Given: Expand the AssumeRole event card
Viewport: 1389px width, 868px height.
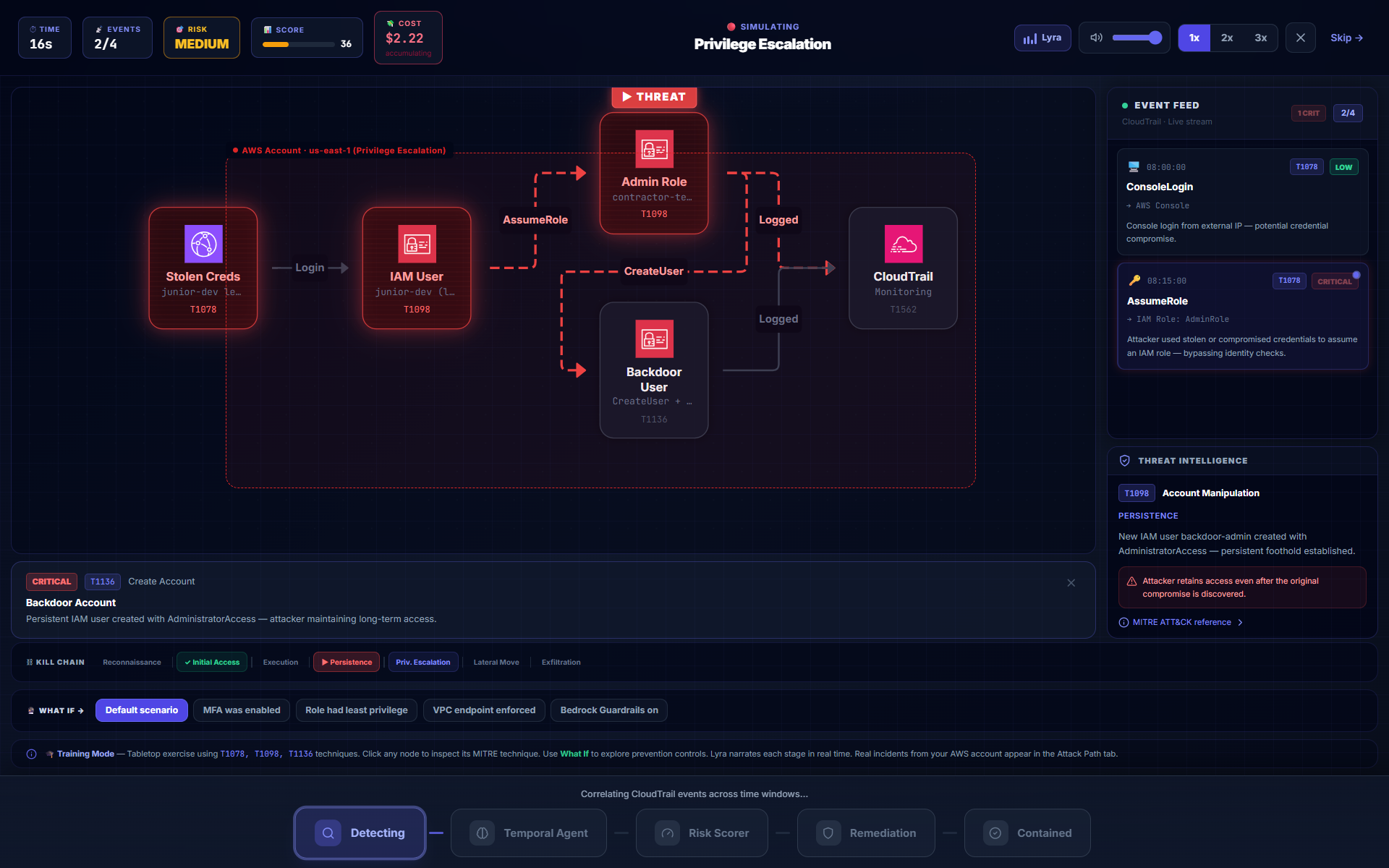Looking at the screenshot, I should (x=1242, y=316).
